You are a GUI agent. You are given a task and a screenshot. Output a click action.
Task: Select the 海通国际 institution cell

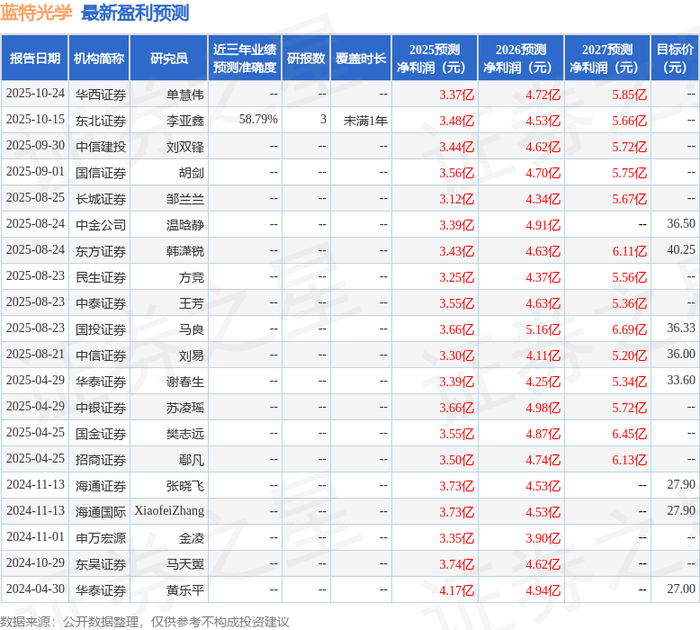point(100,512)
